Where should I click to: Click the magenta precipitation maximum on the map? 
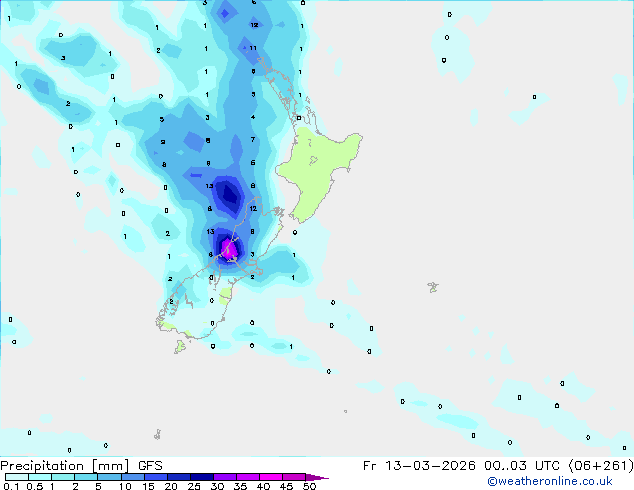point(229,248)
